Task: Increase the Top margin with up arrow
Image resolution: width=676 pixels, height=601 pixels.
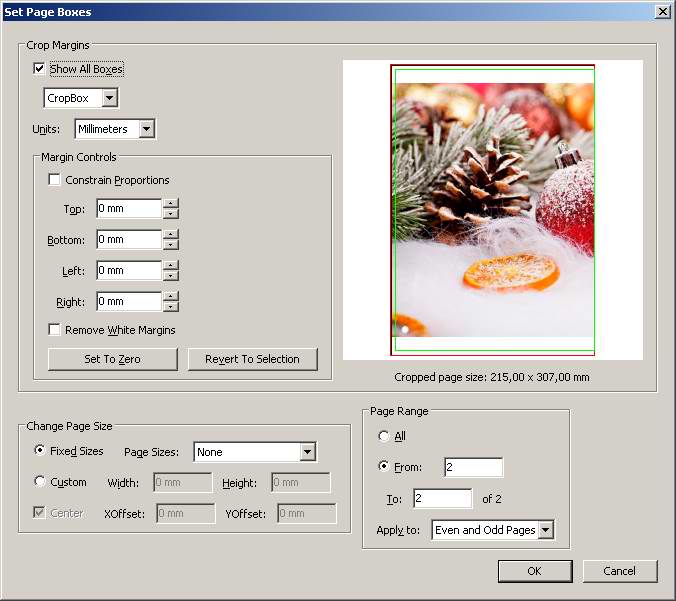Action: [x=171, y=203]
